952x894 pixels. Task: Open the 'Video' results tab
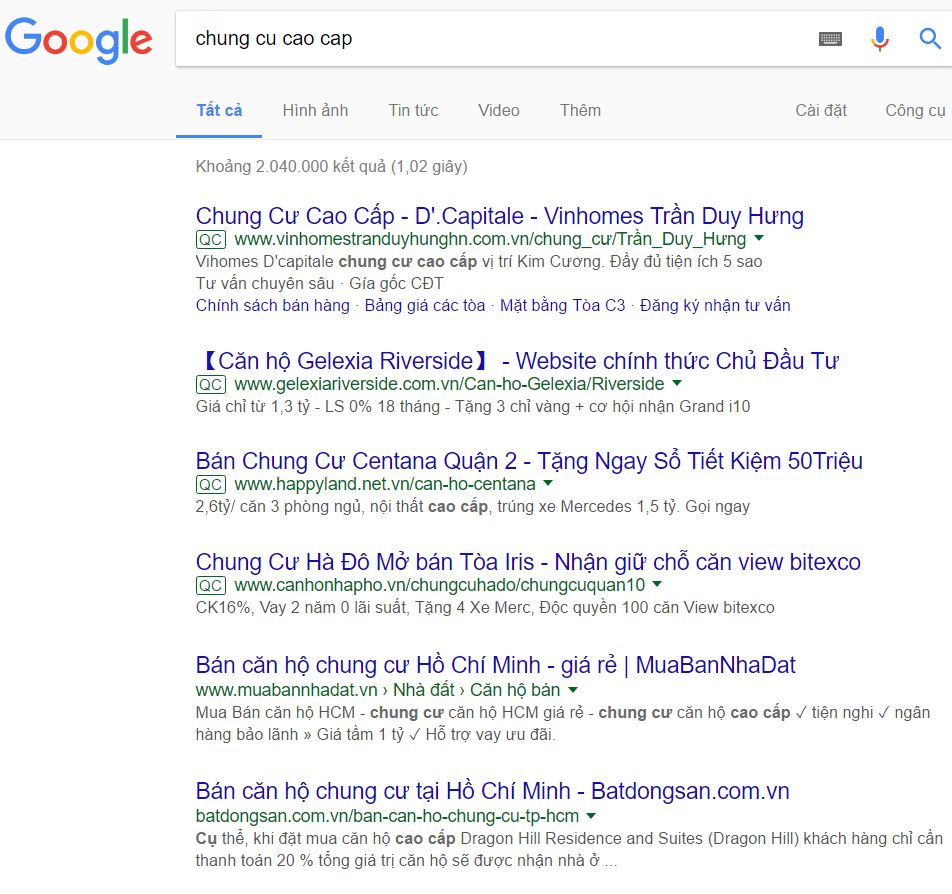(498, 111)
